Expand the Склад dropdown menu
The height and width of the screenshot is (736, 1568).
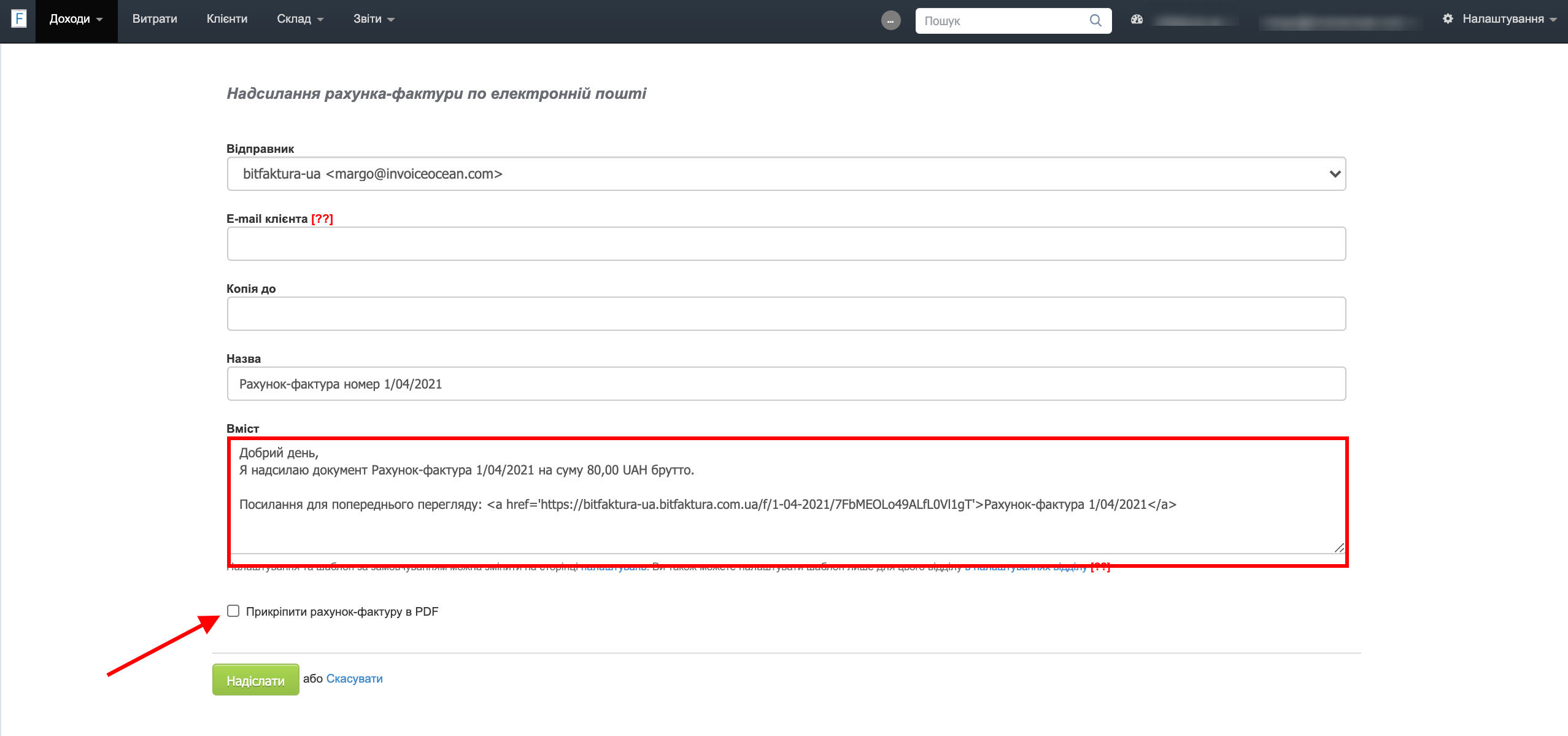pos(299,19)
